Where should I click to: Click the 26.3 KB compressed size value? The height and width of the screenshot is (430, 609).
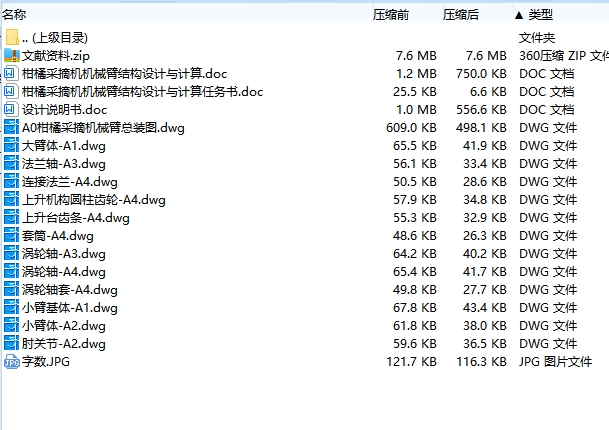point(485,235)
